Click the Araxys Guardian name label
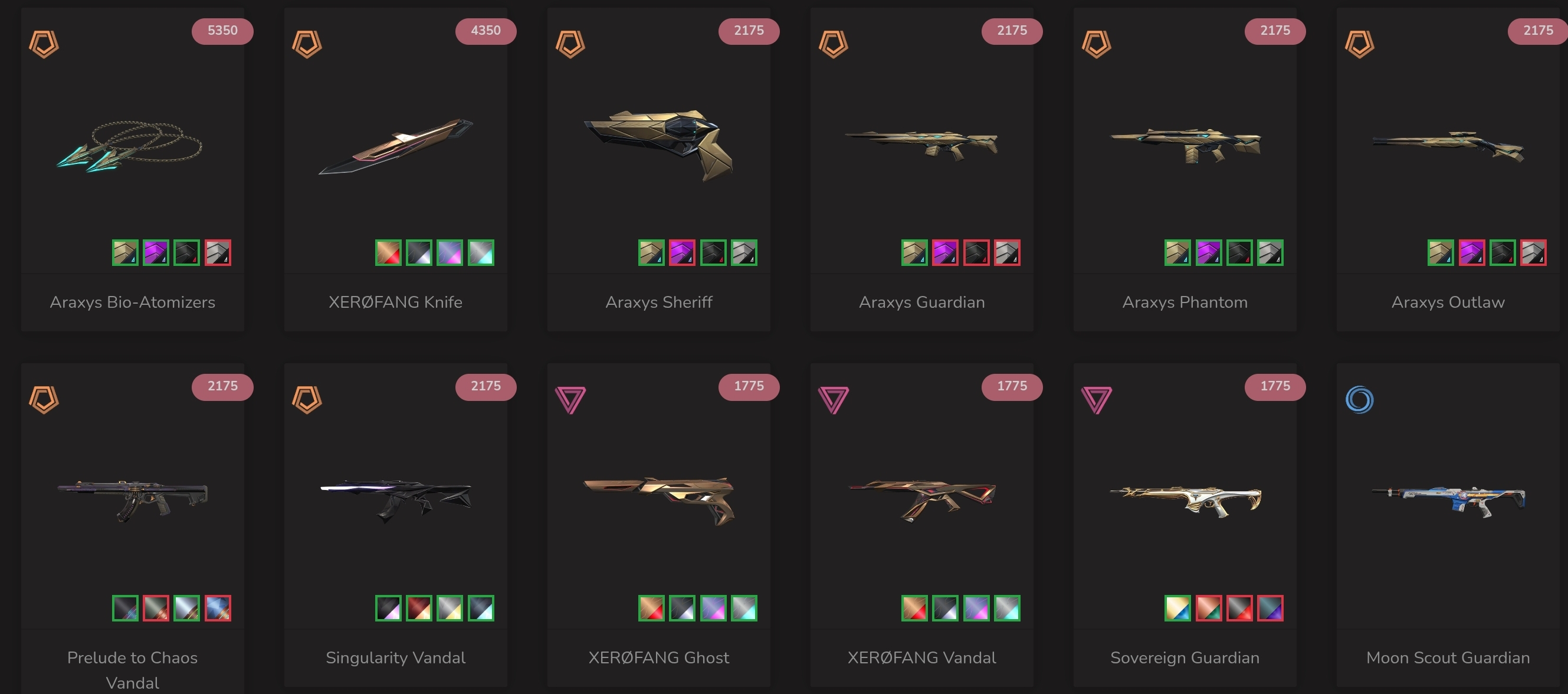This screenshot has height=694, width=1568. [921, 302]
